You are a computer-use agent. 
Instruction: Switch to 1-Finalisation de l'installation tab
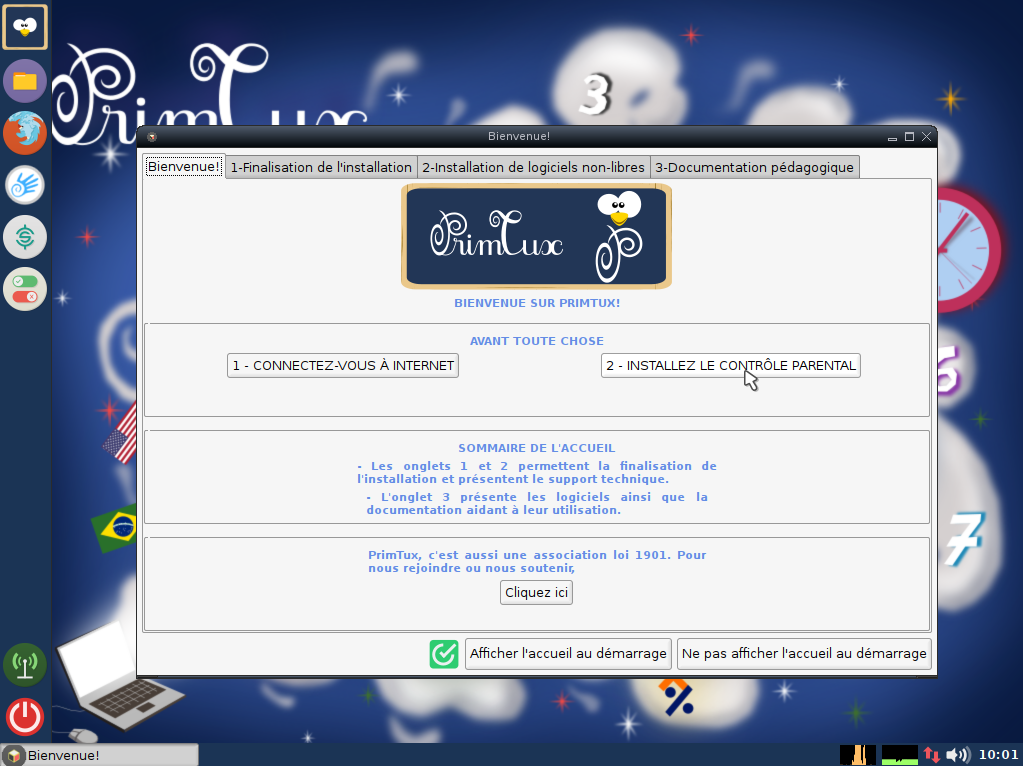[321, 167]
